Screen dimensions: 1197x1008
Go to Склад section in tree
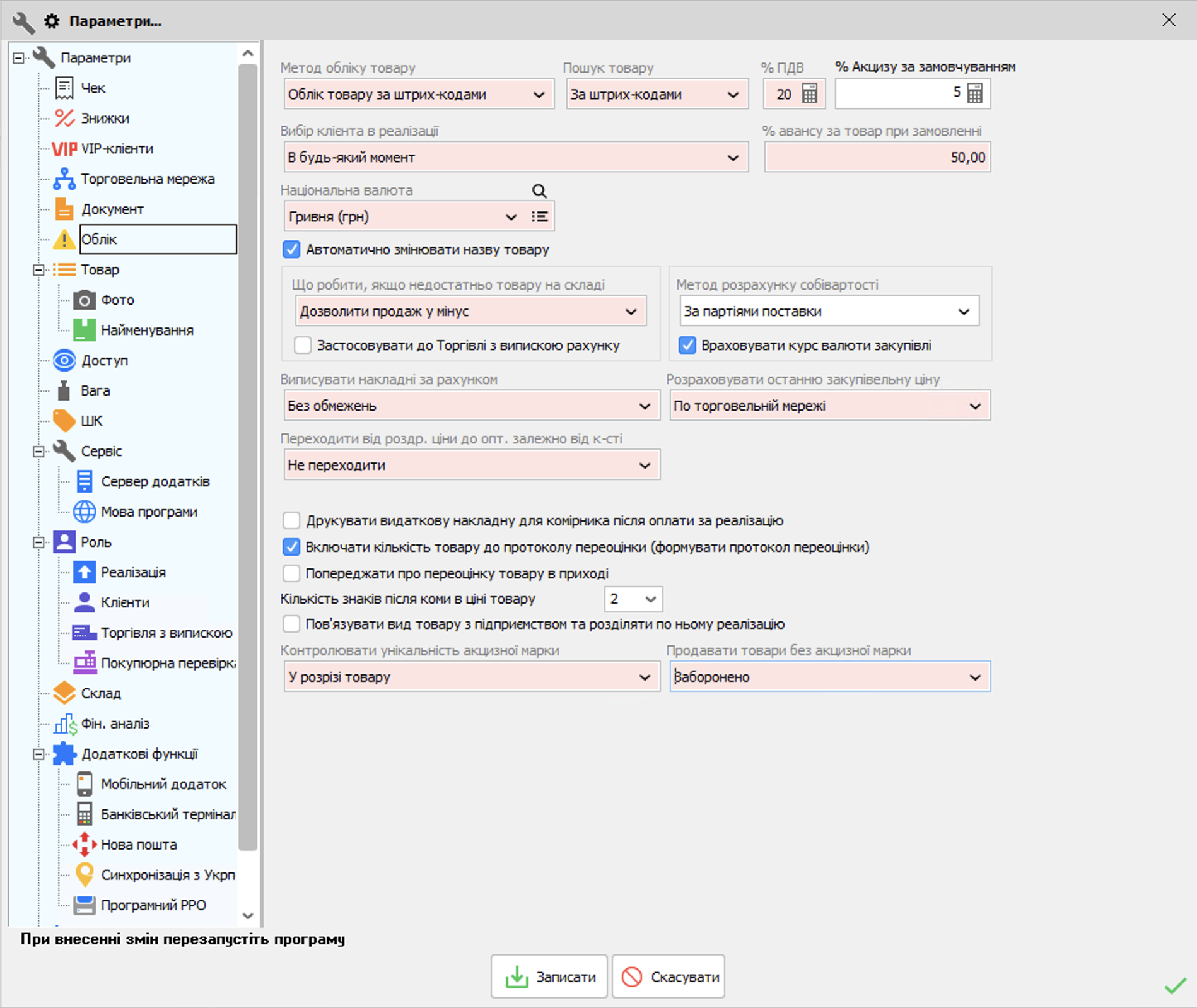tap(101, 693)
